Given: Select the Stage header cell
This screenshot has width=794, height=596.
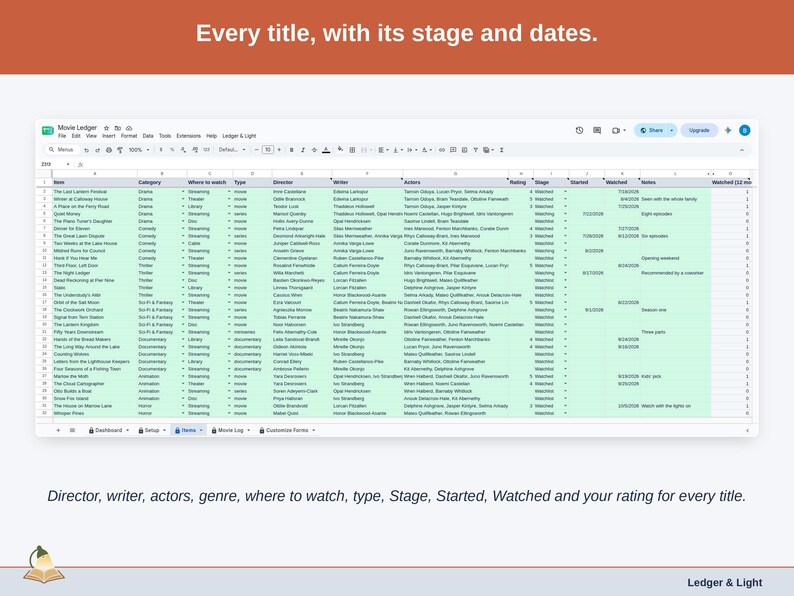Looking at the screenshot, I should (x=551, y=182).
